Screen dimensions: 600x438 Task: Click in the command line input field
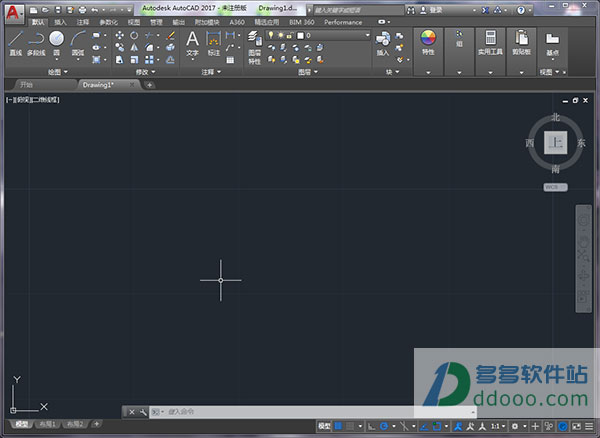tap(312, 412)
